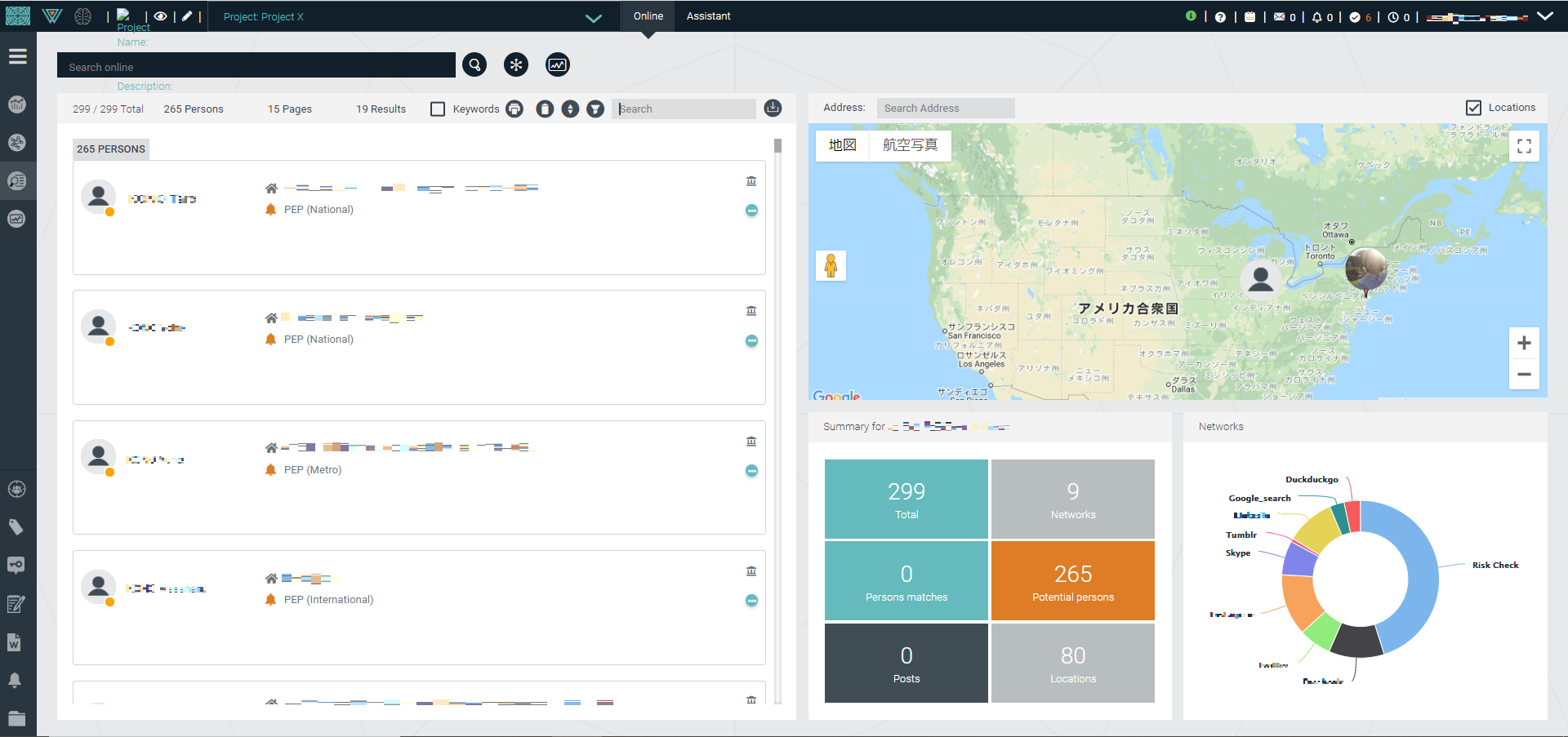The height and width of the screenshot is (737, 1568).
Task: Open the hamburger menu in left sidebar
Action: coord(18,56)
